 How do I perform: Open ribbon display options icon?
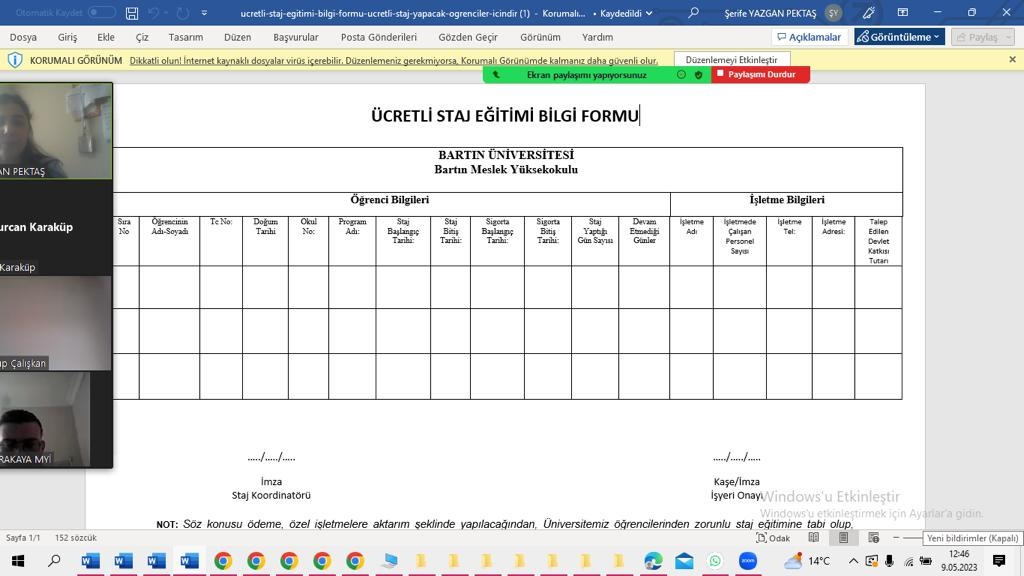tap(903, 12)
